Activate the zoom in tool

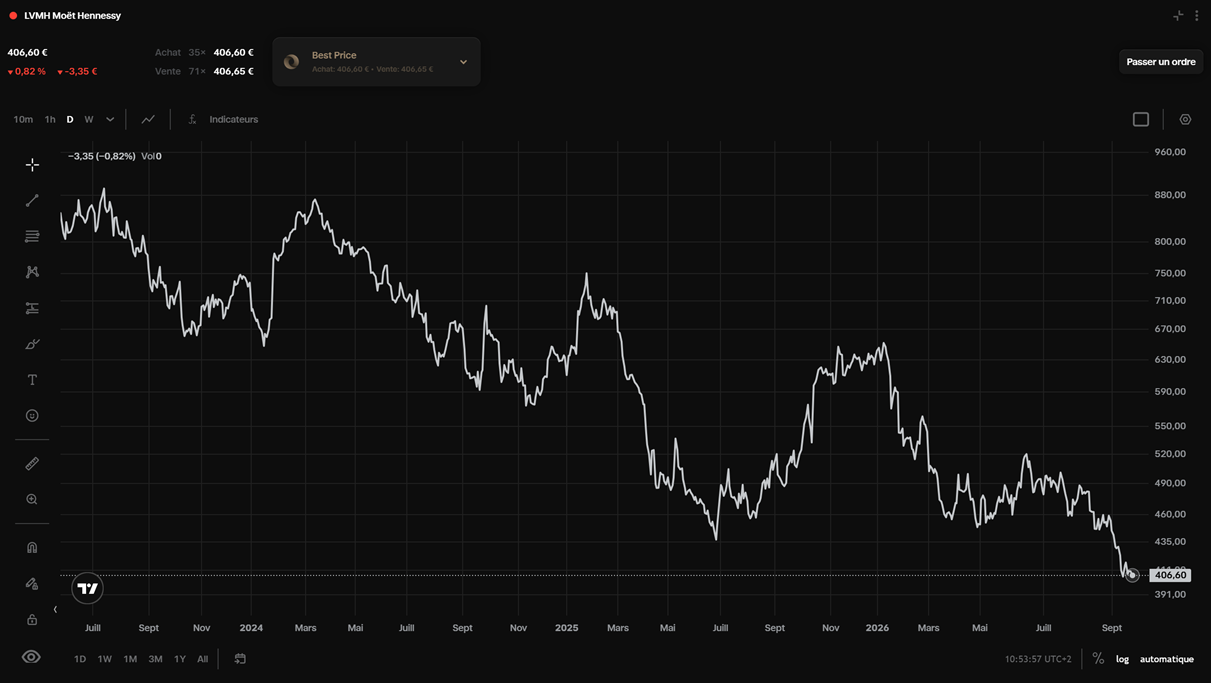click(x=32, y=499)
